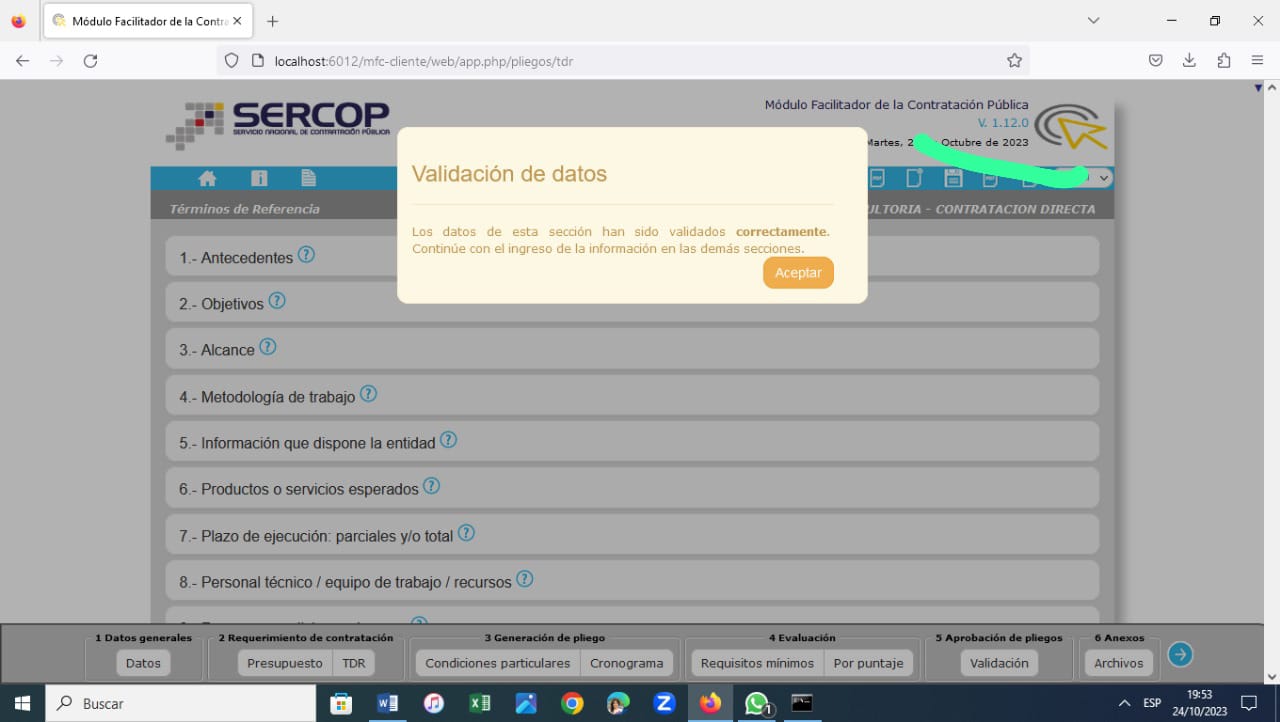Screen dimensions: 1280x722
Task: Click help icon beside Plazo de ejecución
Action: click(x=466, y=533)
